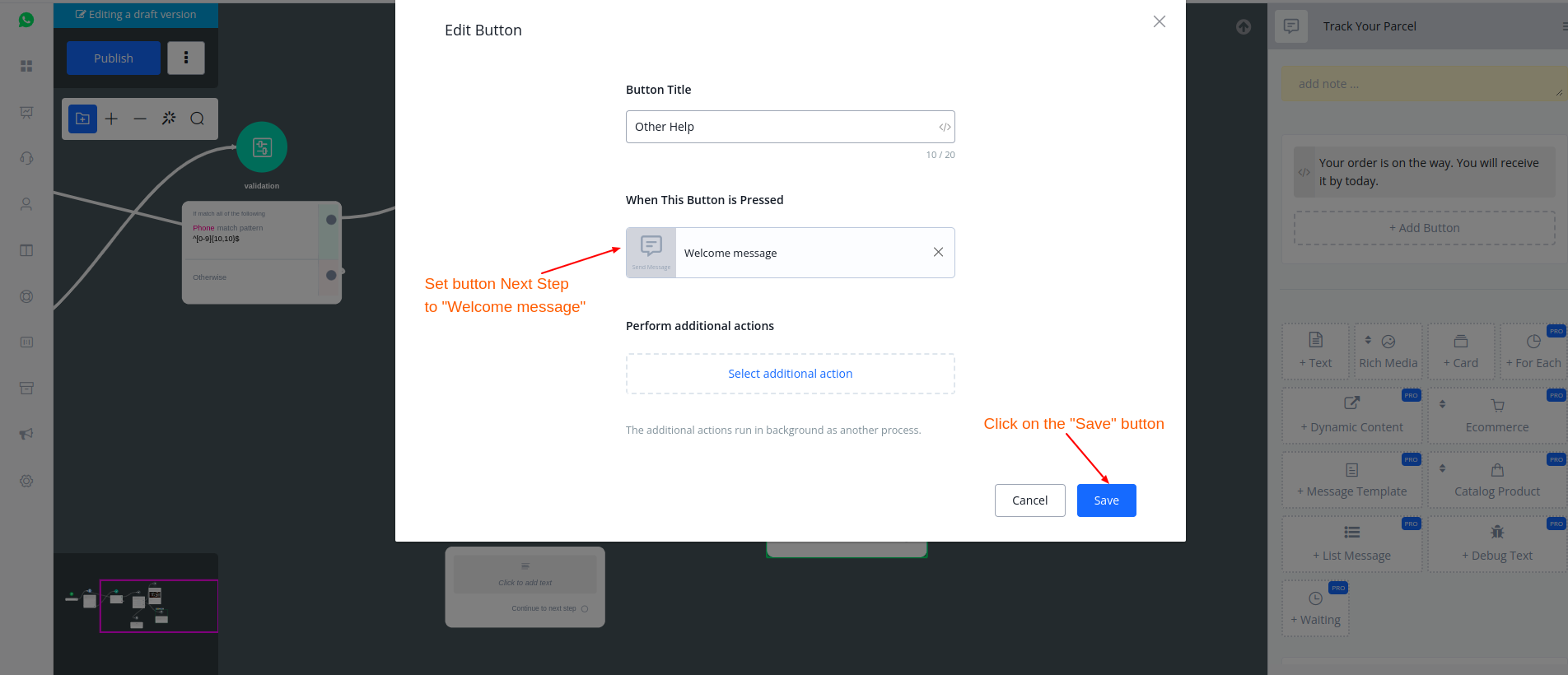
Task: Cancel the Edit Button dialog
Action: click(1029, 500)
